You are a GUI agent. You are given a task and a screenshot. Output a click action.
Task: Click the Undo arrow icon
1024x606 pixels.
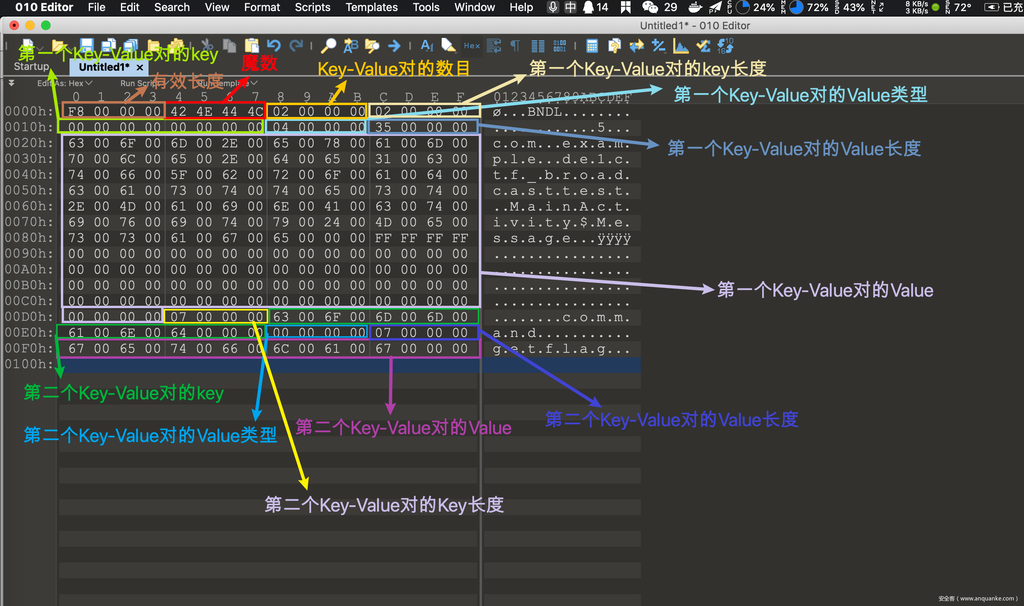click(x=273, y=46)
